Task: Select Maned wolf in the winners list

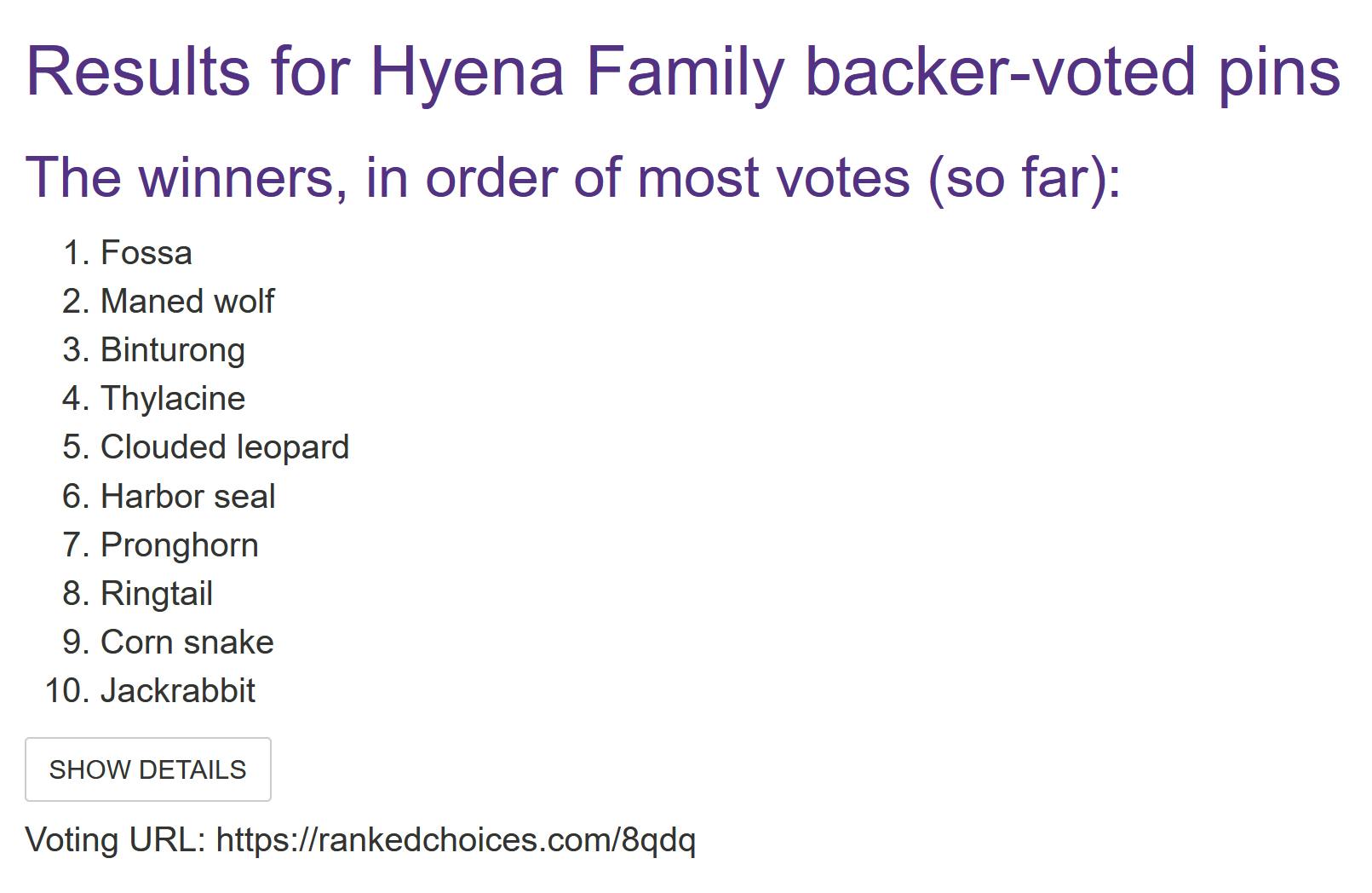Action: 187,302
